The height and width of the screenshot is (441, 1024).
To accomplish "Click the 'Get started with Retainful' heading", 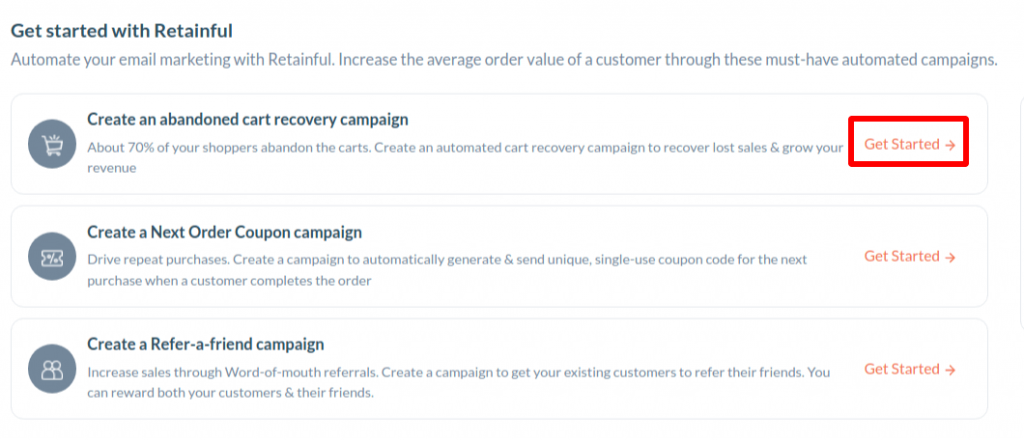I will [x=122, y=31].
